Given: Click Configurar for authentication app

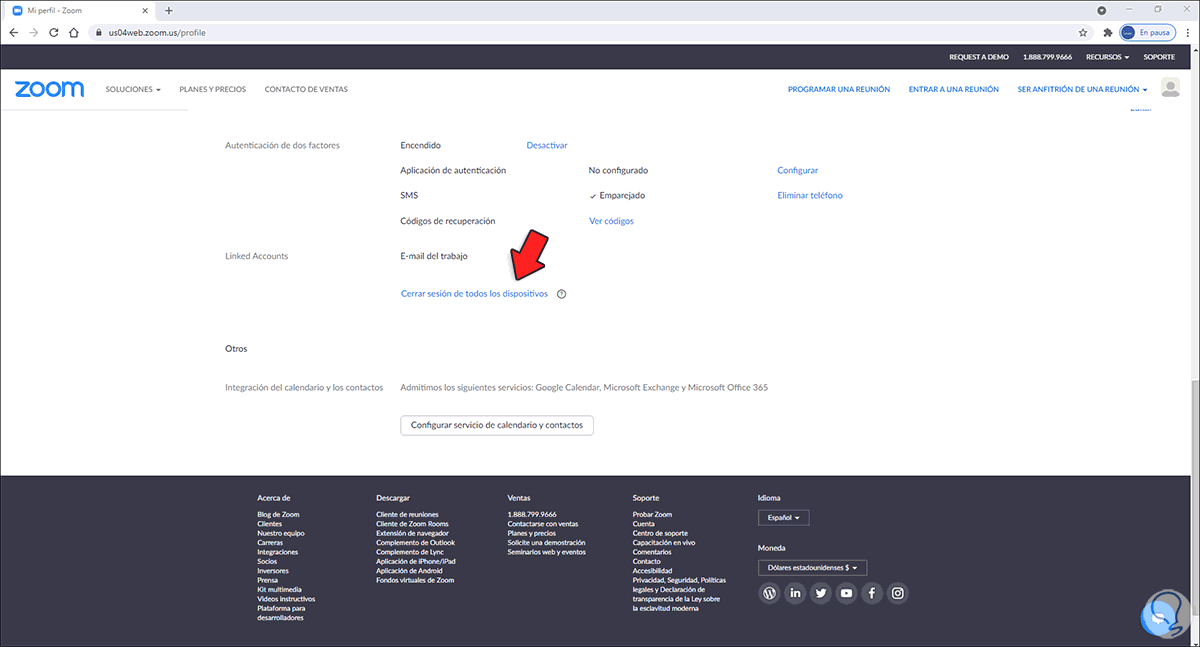Looking at the screenshot, I should 797,170.
